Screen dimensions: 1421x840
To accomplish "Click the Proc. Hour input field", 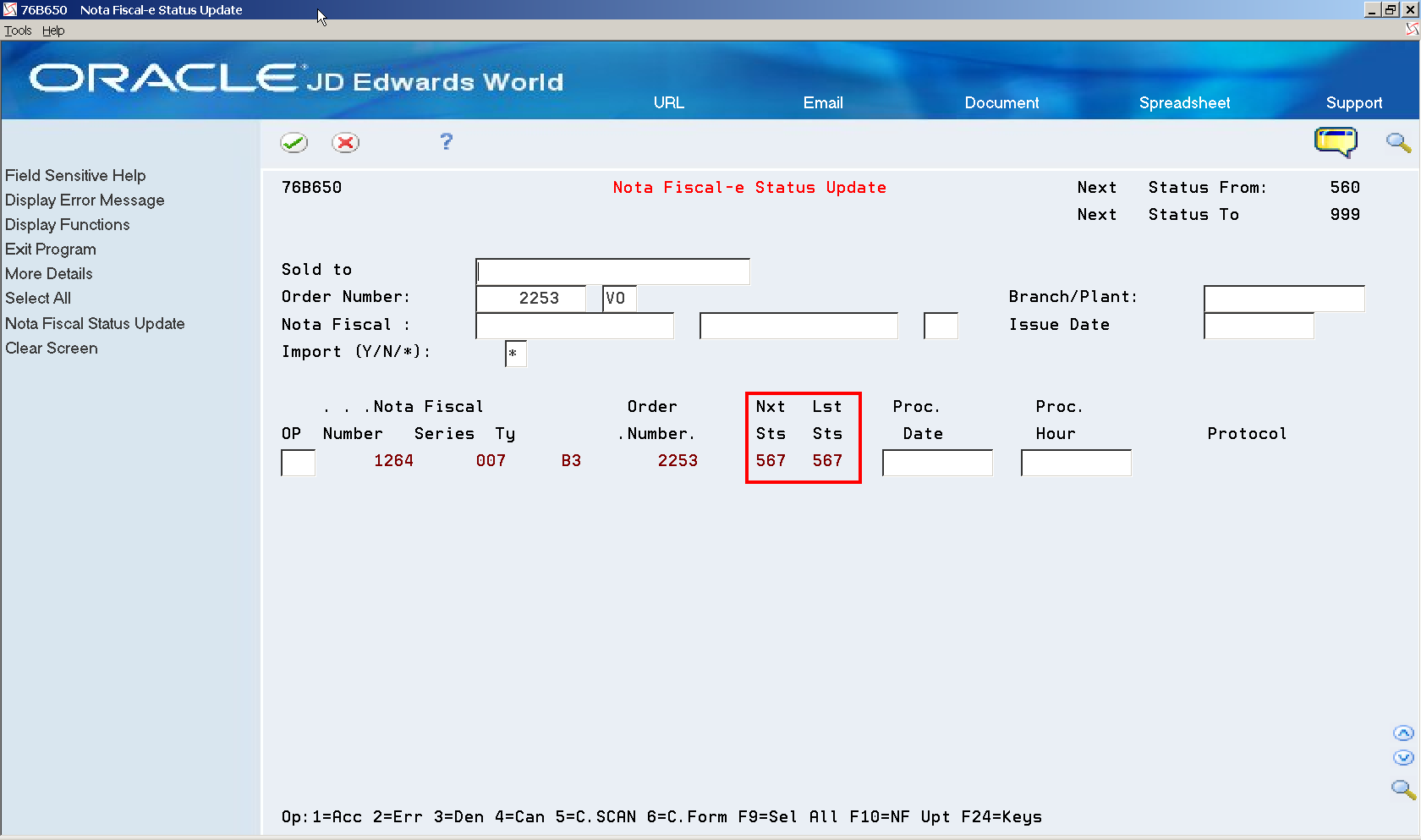I will click(1076, 463).
